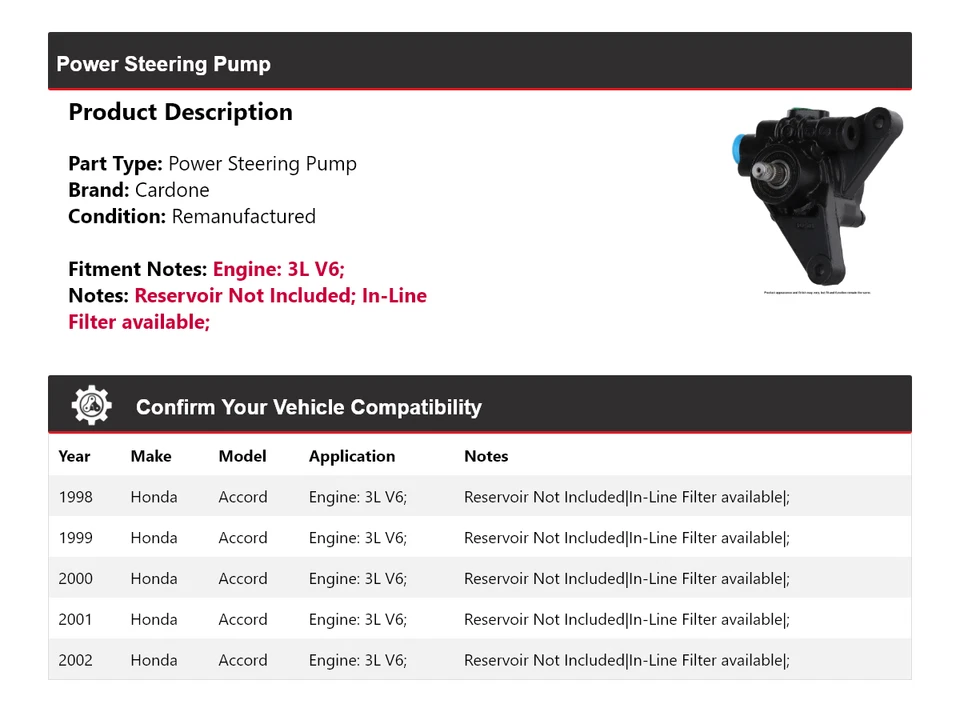Click the Condition: Remanufactured line
This screenshot has height=712, width=960.
(192, 216)
